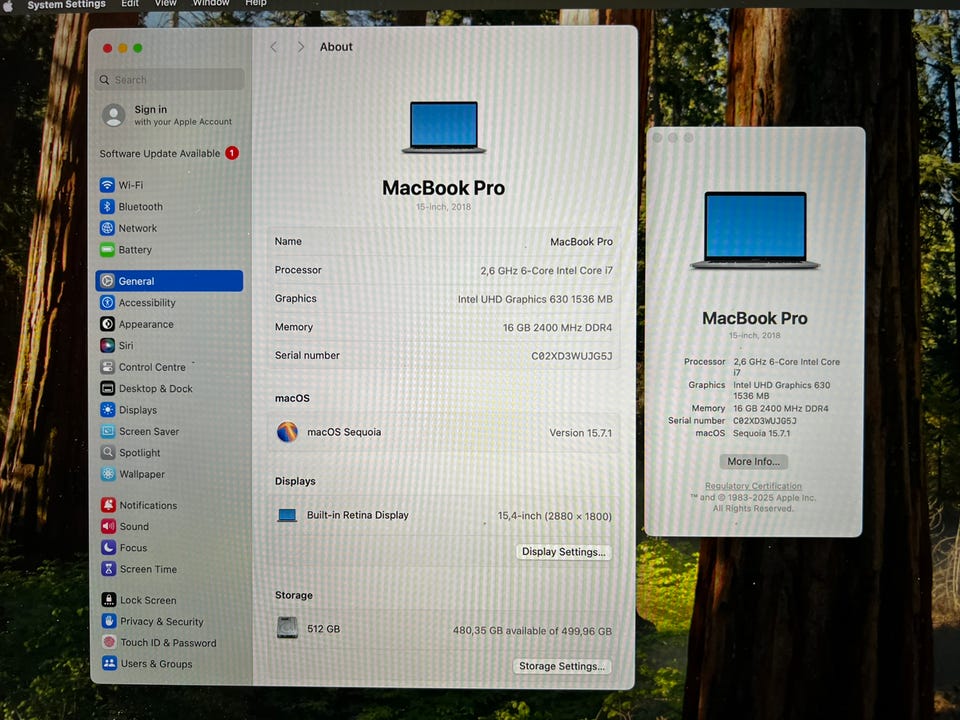Click 480,35 GB available of 499,96 GB
This screenshot has height=720, width=960.
pos(532,631)
